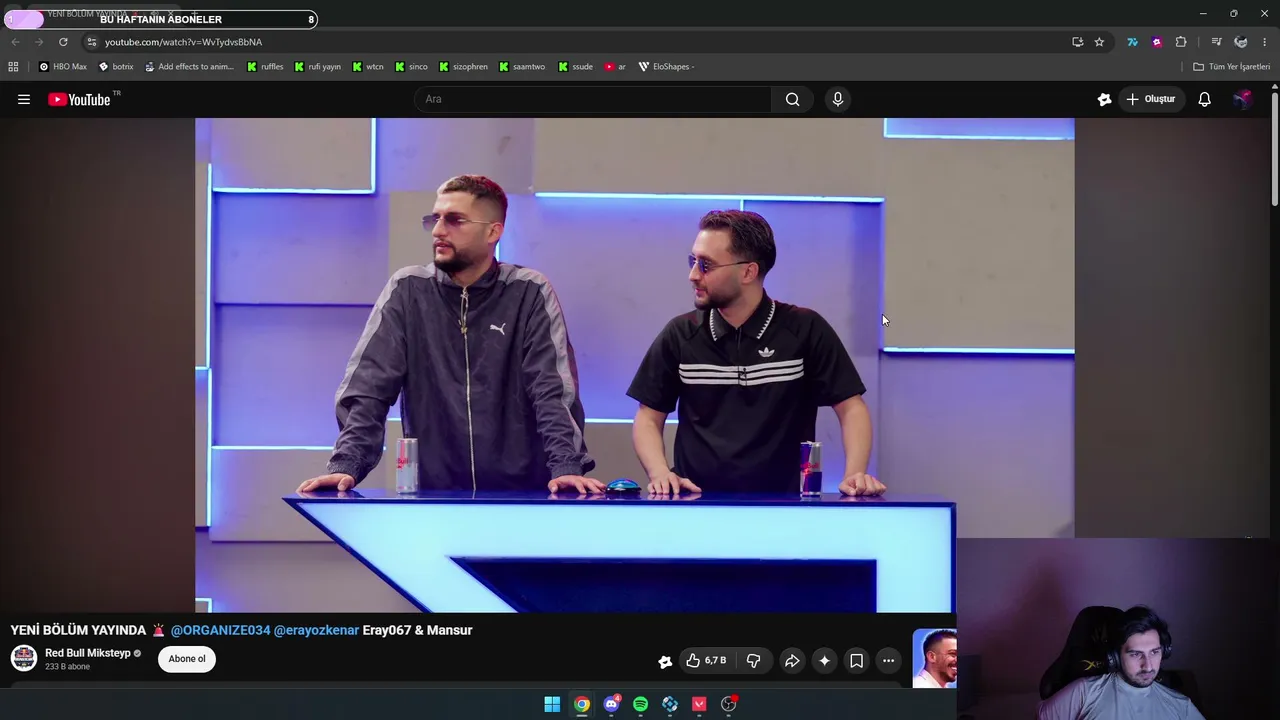Open the Windows Start menu
Viewport: 1280px width, 720px height.
tap(552, 704)
